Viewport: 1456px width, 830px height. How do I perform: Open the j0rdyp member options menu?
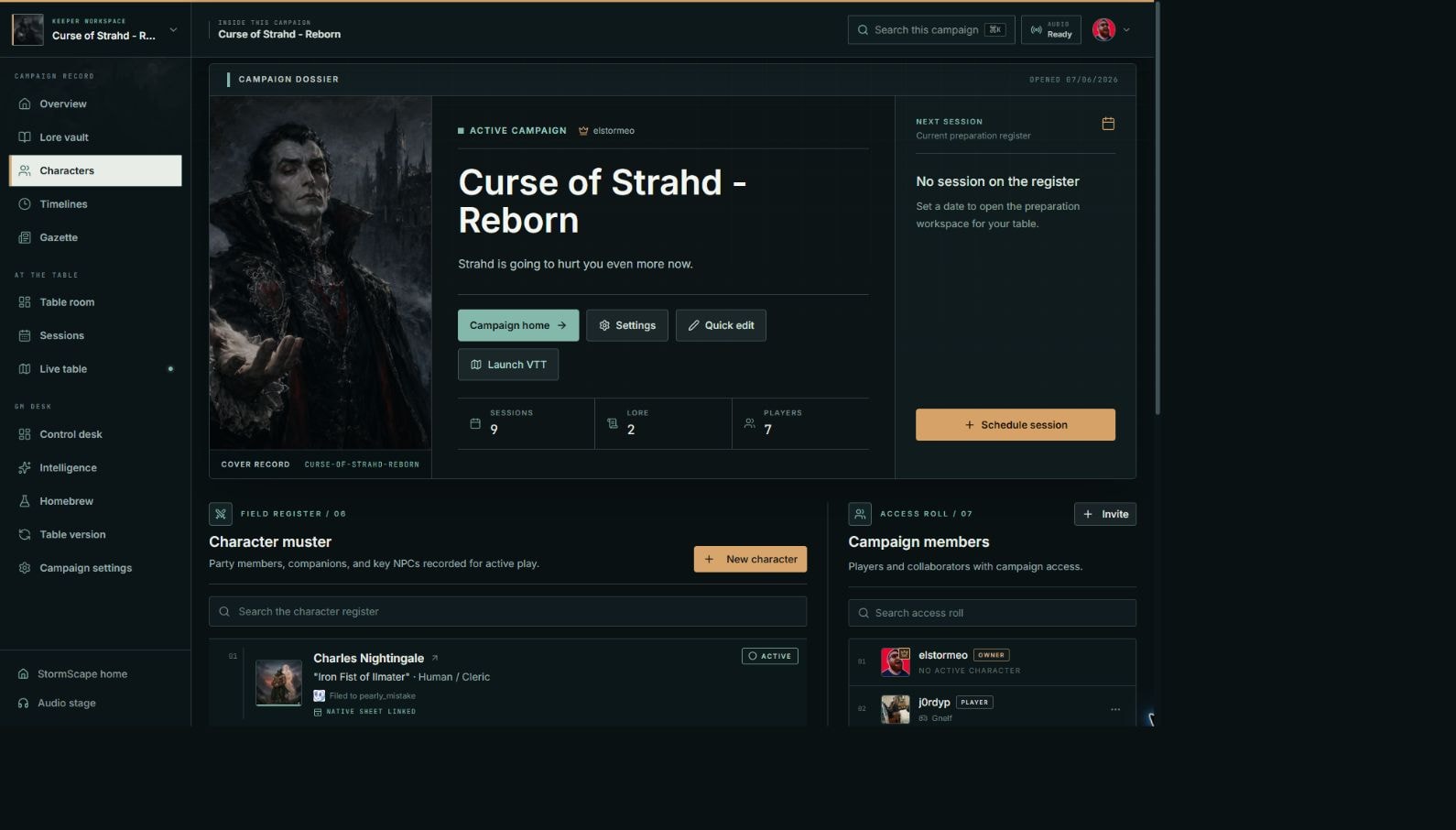coord(1115,709)
